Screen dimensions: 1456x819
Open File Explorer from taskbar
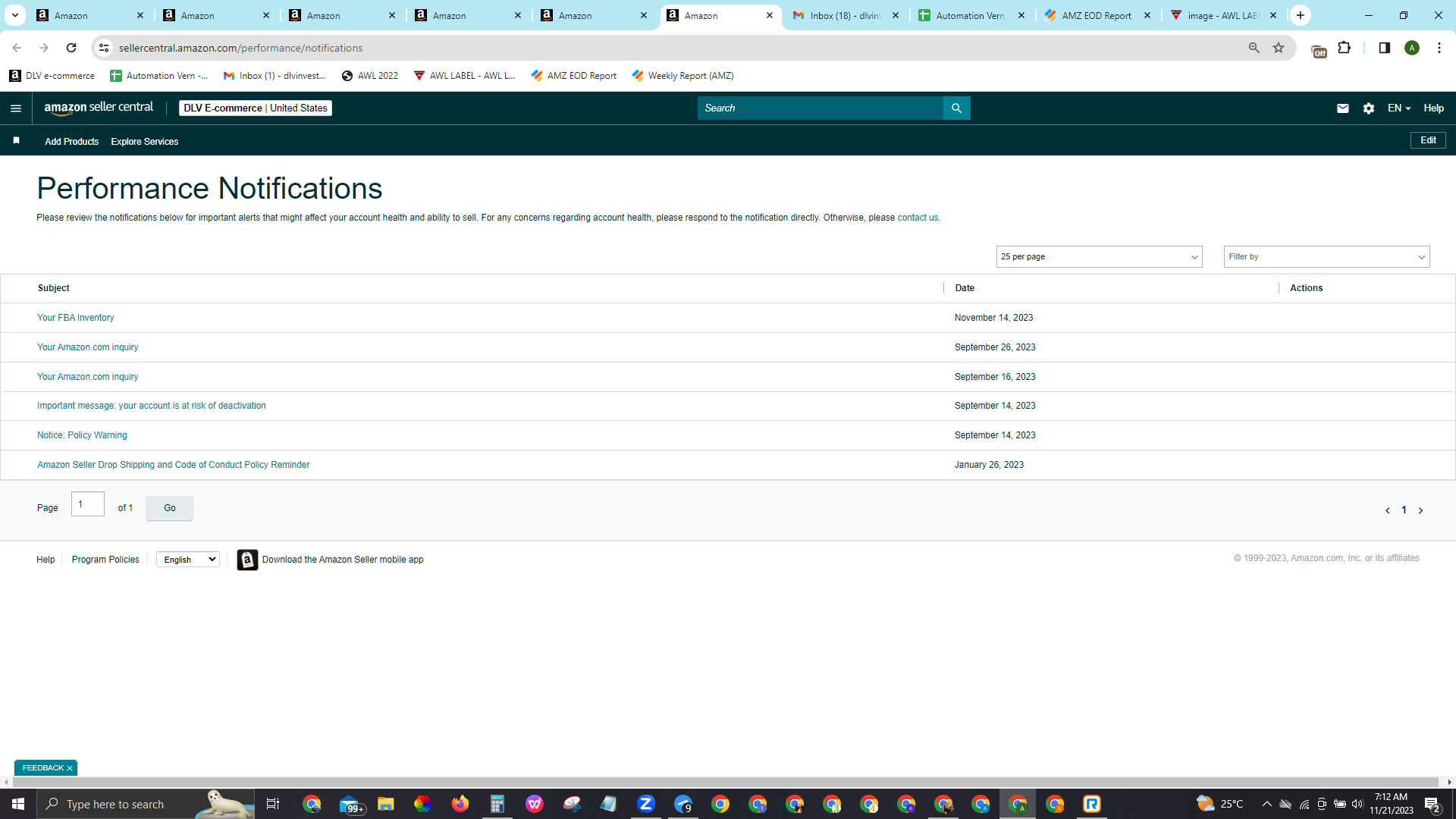click(385, 804)
